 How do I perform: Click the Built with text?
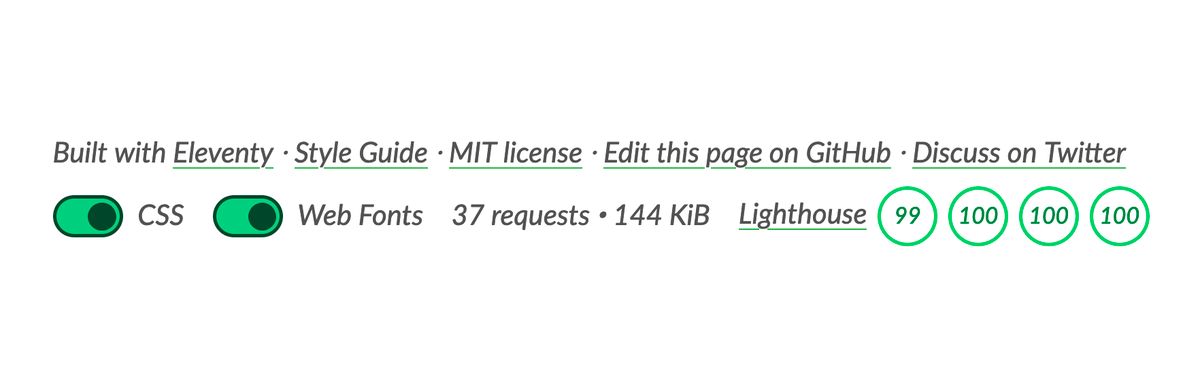(109, 154)
